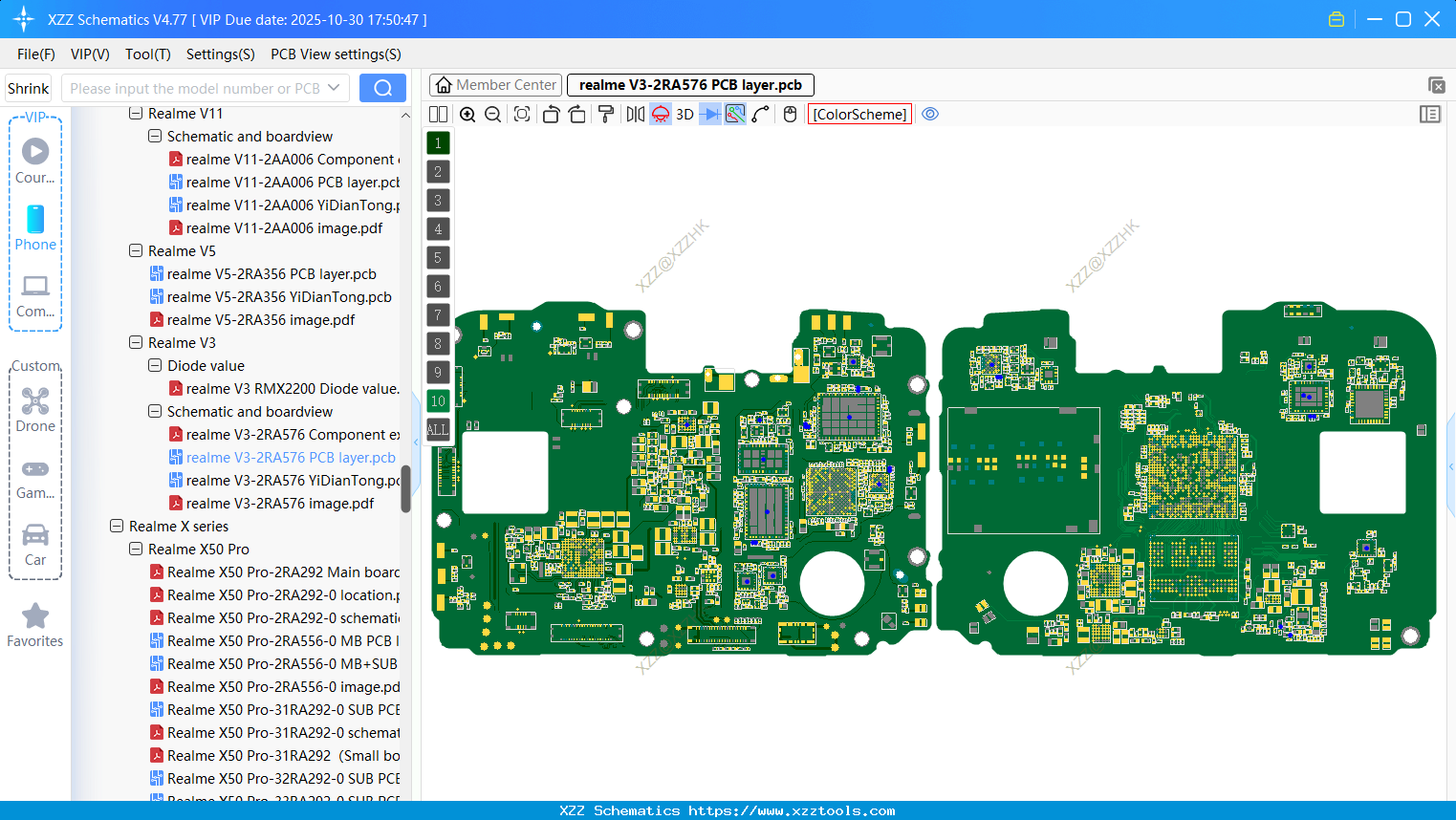Show ALL layers of the PCB
Image resolution: width=1456 pixels, height=820 pixels.
(438, 429)
